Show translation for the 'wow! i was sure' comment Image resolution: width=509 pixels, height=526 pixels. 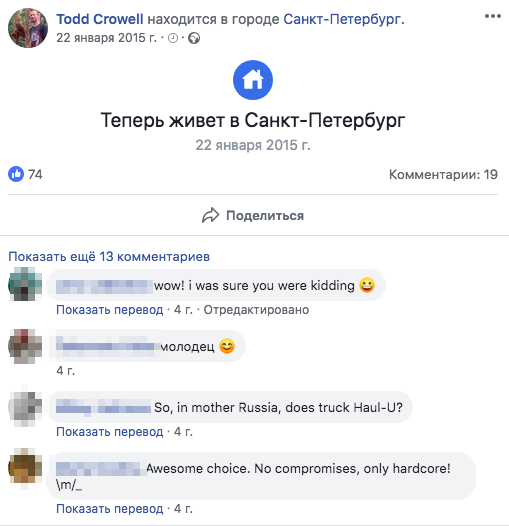tap(110, 310)
